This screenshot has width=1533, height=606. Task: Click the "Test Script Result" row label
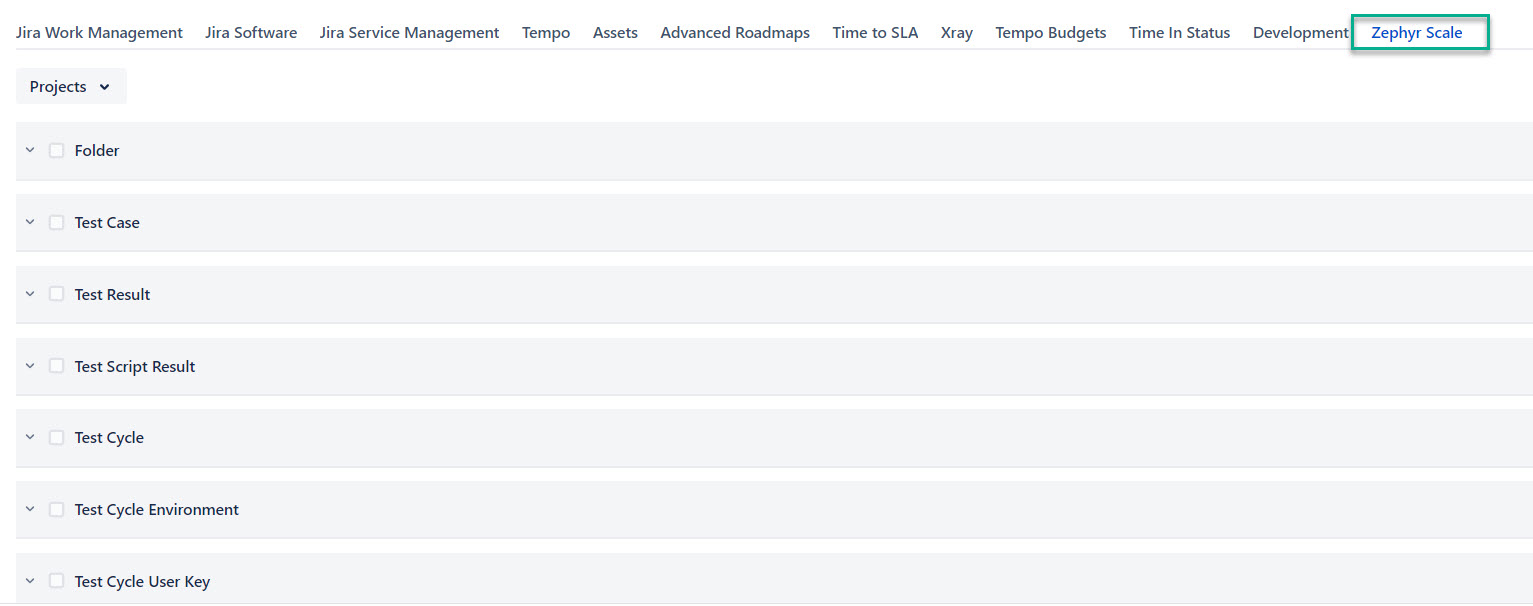point(135,366)
